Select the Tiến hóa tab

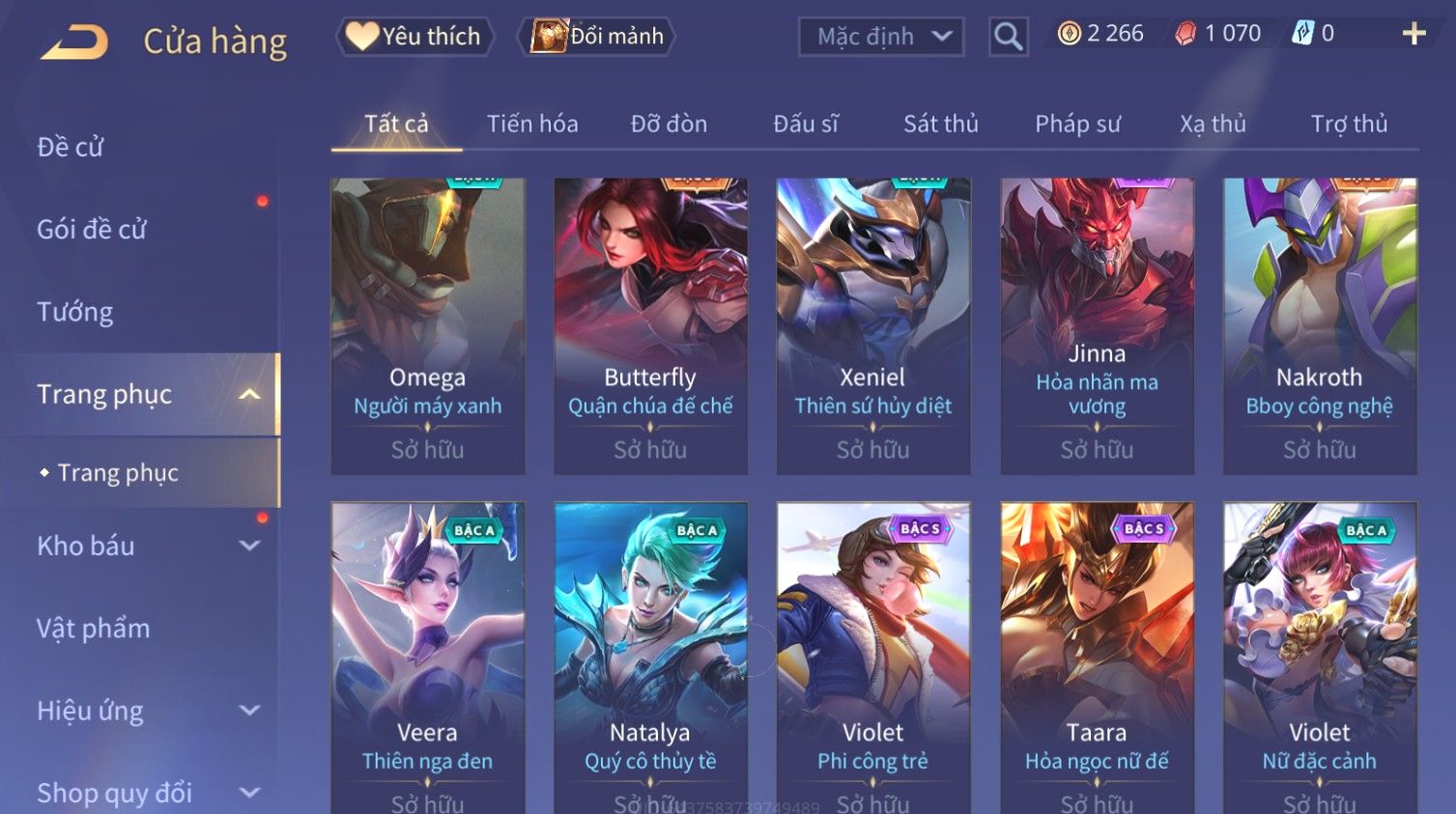[532, 124]
